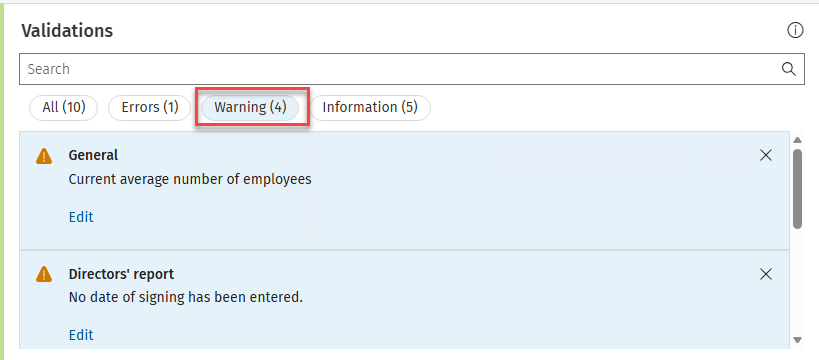The width and height of the screenshot is (819, 360).
Task: Edit the General employees warning
Action: point(81,217)
